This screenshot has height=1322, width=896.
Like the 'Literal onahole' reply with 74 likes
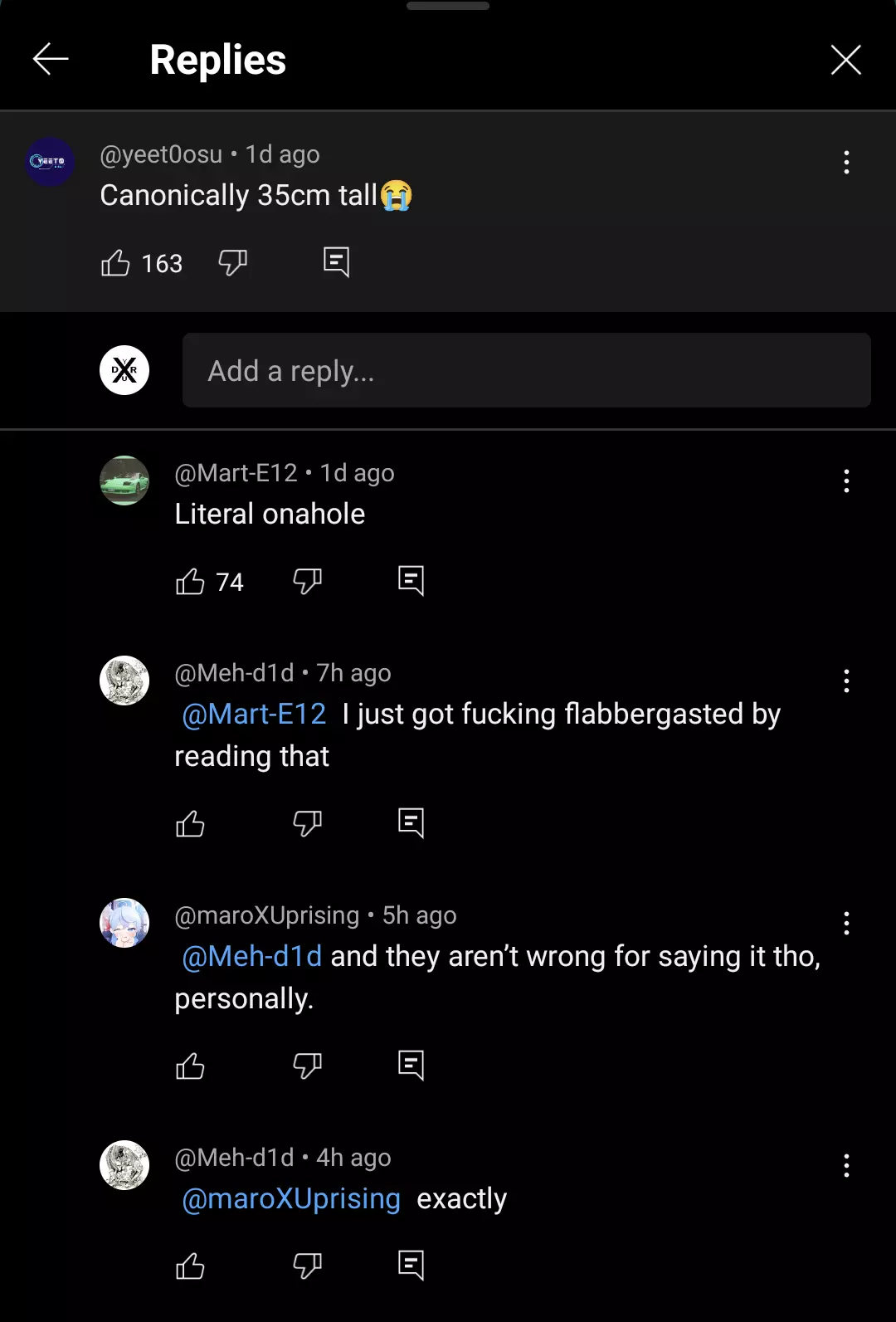tap(190, 582)
